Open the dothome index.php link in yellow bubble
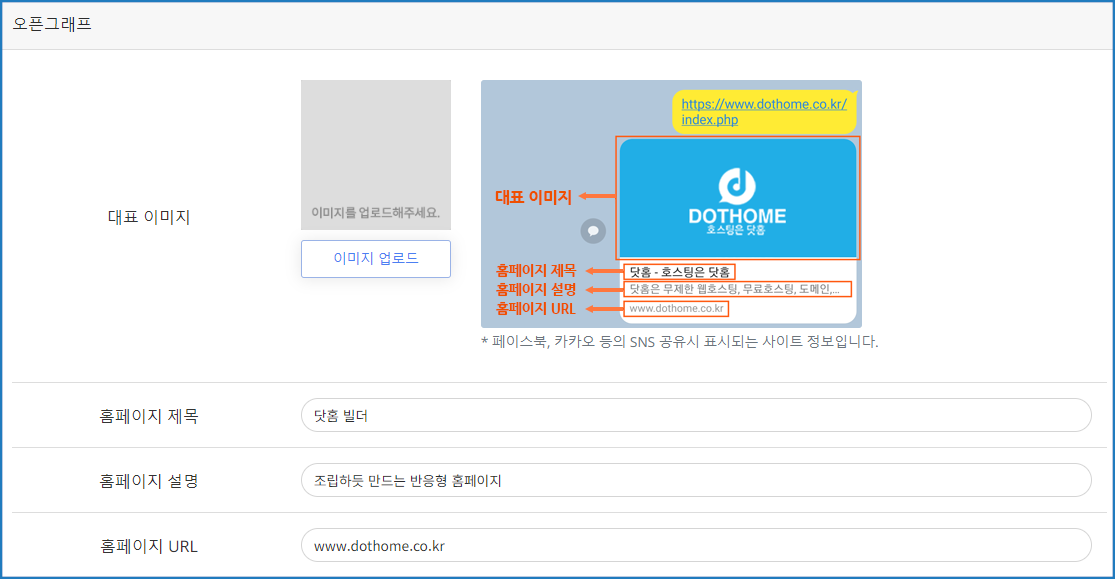 coord(764,111)
